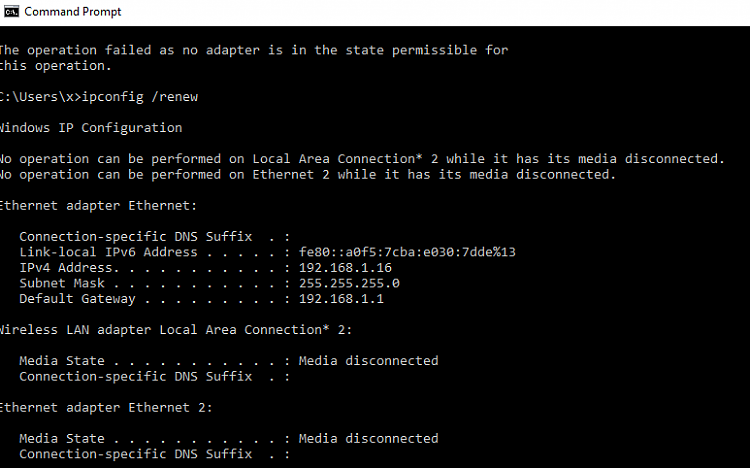750x468 pixels.
Task: Click the empty white title bar area
Action: (x=430, y=12)
